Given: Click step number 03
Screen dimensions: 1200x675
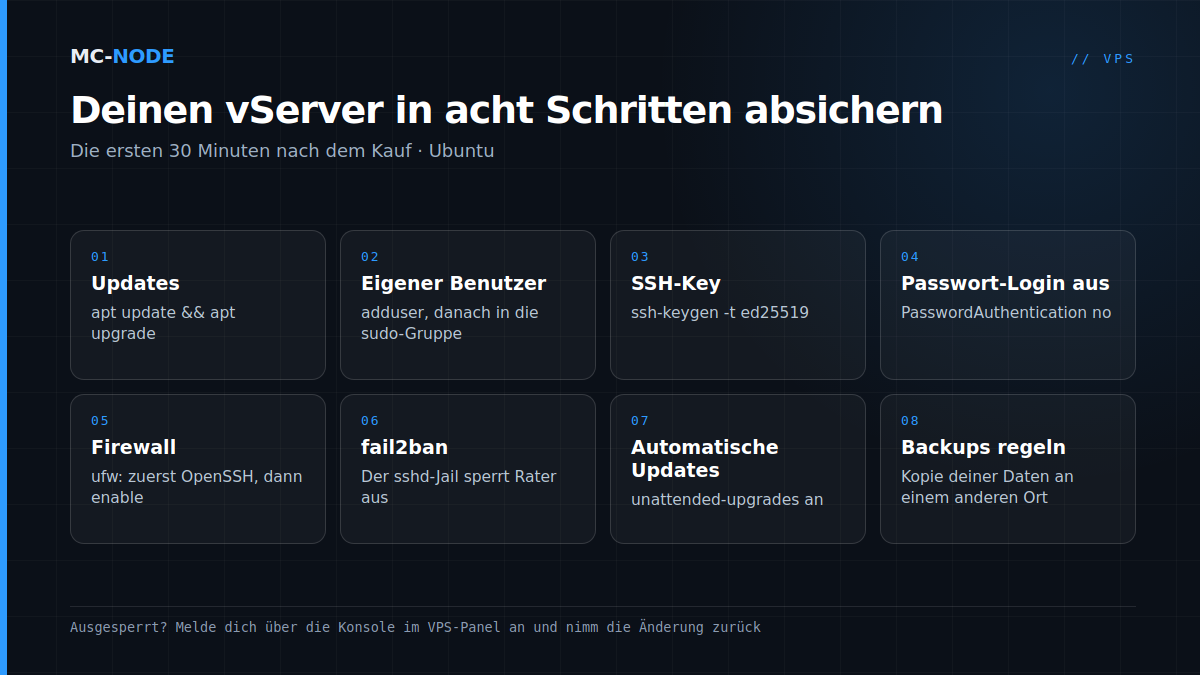Looking at the screenshot, I should coord(640,257).
